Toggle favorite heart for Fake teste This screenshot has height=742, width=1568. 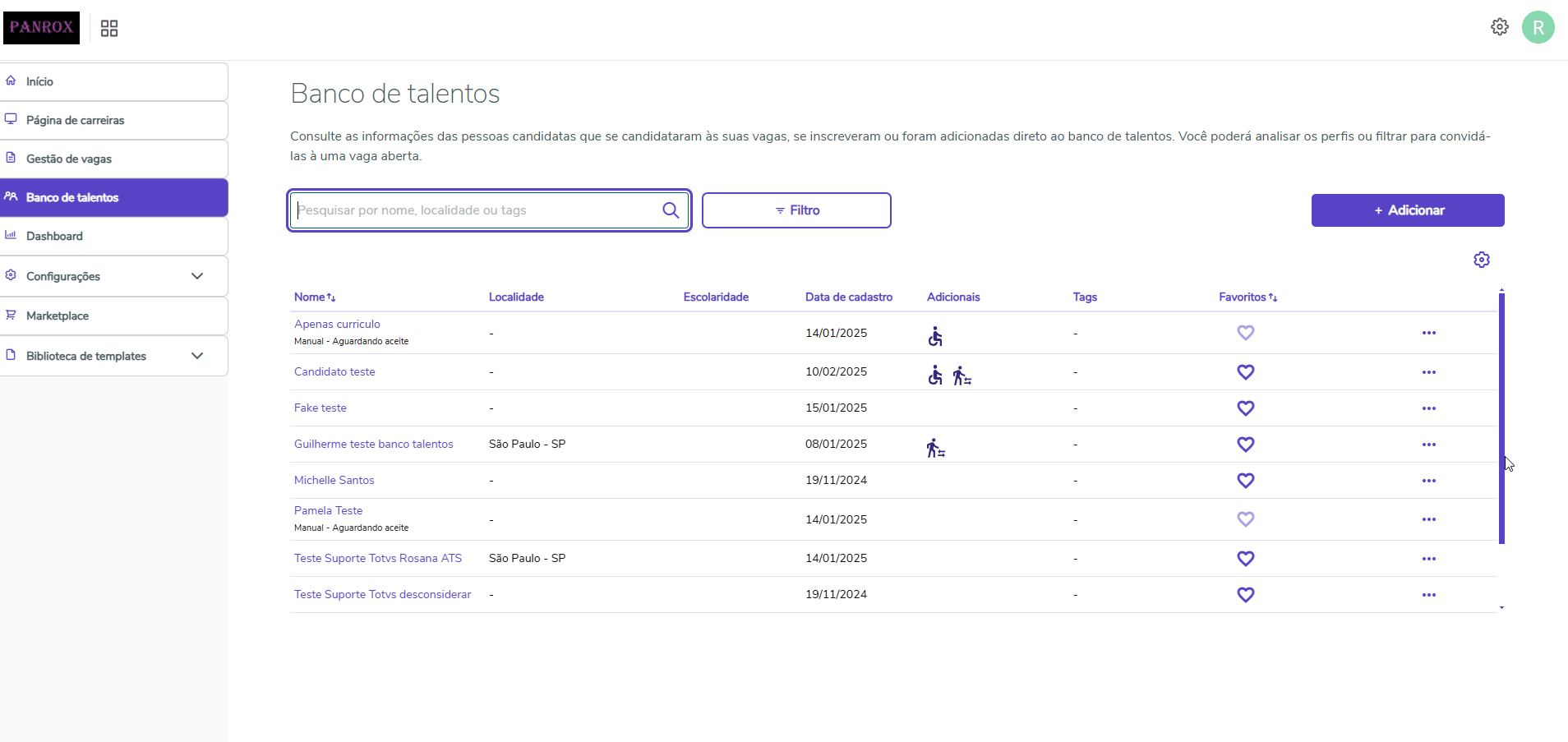click(1246, 408)
